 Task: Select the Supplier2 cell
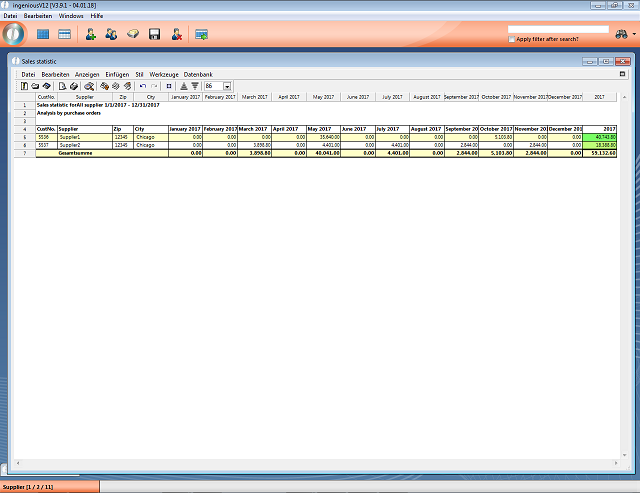coord(85,145)
